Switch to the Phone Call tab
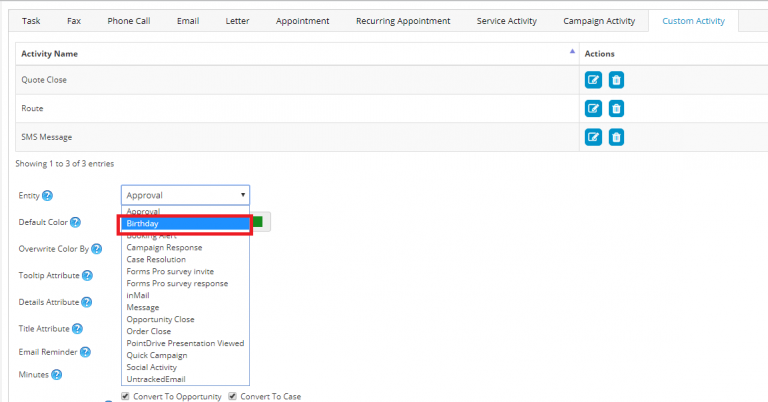768x402 pixels. (127, 20)
